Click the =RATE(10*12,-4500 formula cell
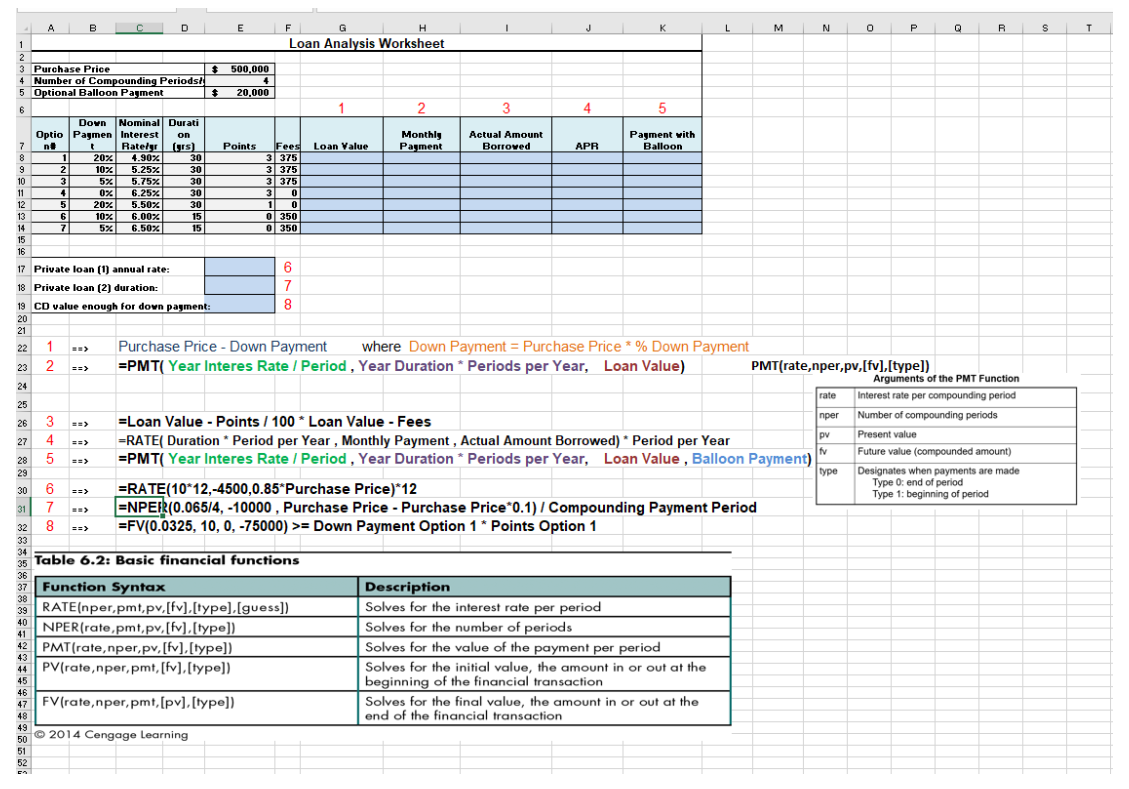Viewport: 1129px width, 789px height. pos(267,490)
